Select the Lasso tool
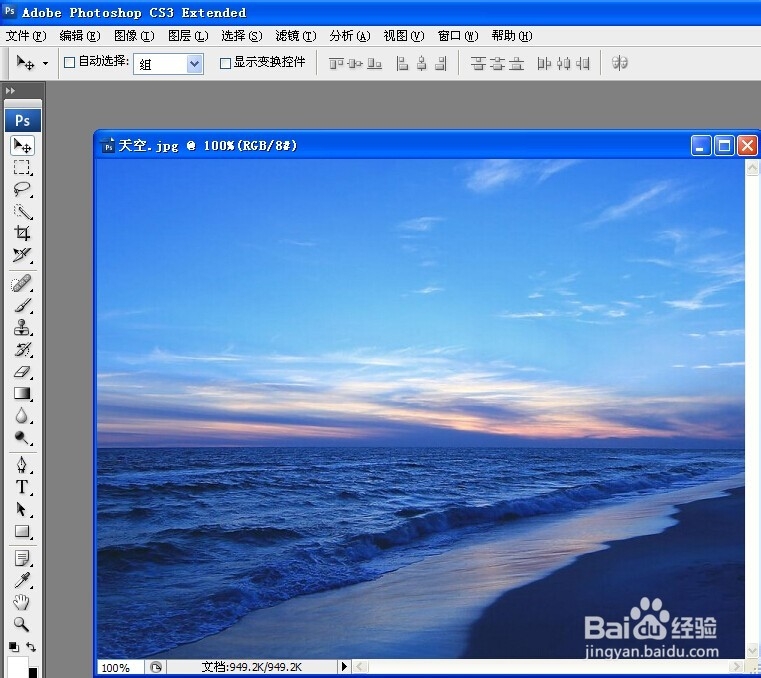Screen dimensions: 761x678 (22, 189)
